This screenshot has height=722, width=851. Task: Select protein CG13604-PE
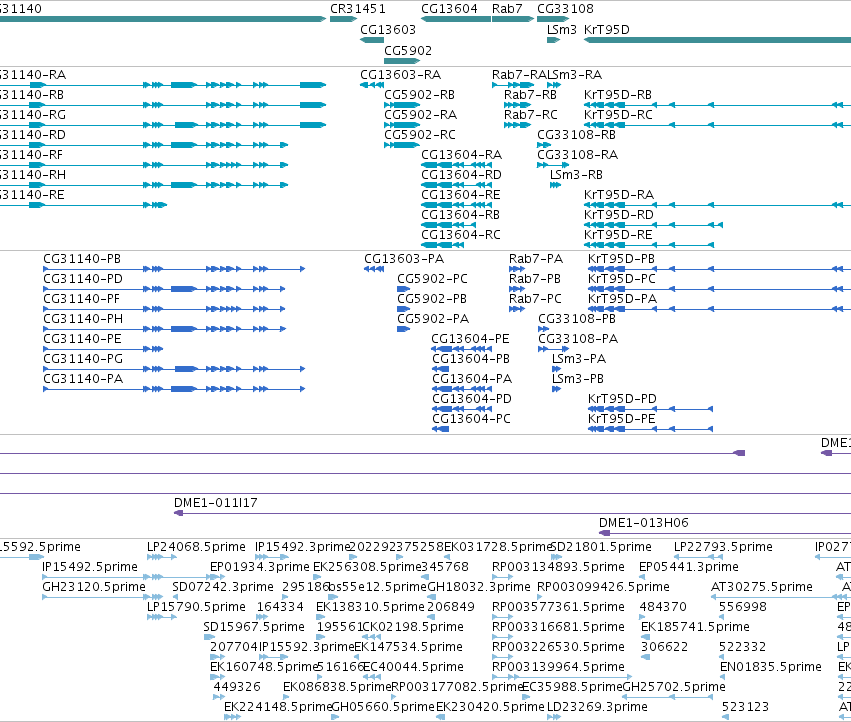(470, 339)
